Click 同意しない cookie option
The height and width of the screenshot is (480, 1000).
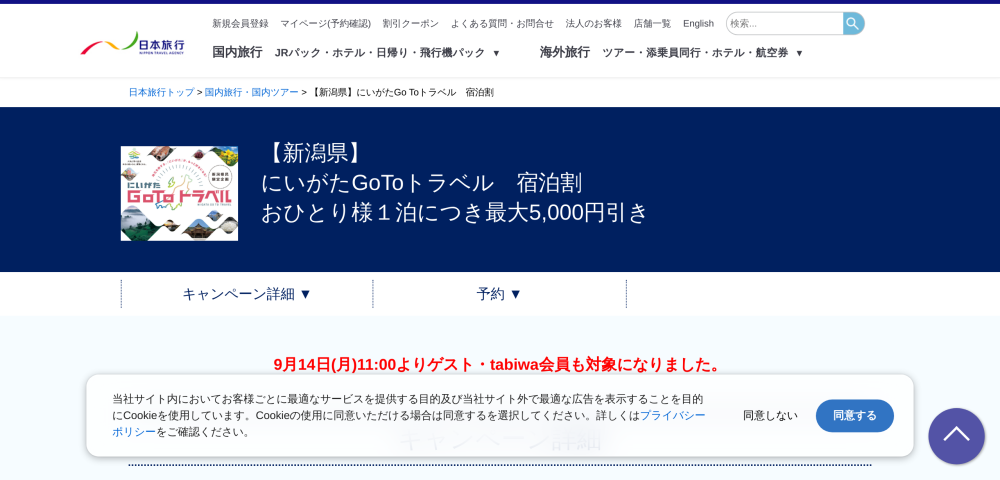tap(770, 416)
